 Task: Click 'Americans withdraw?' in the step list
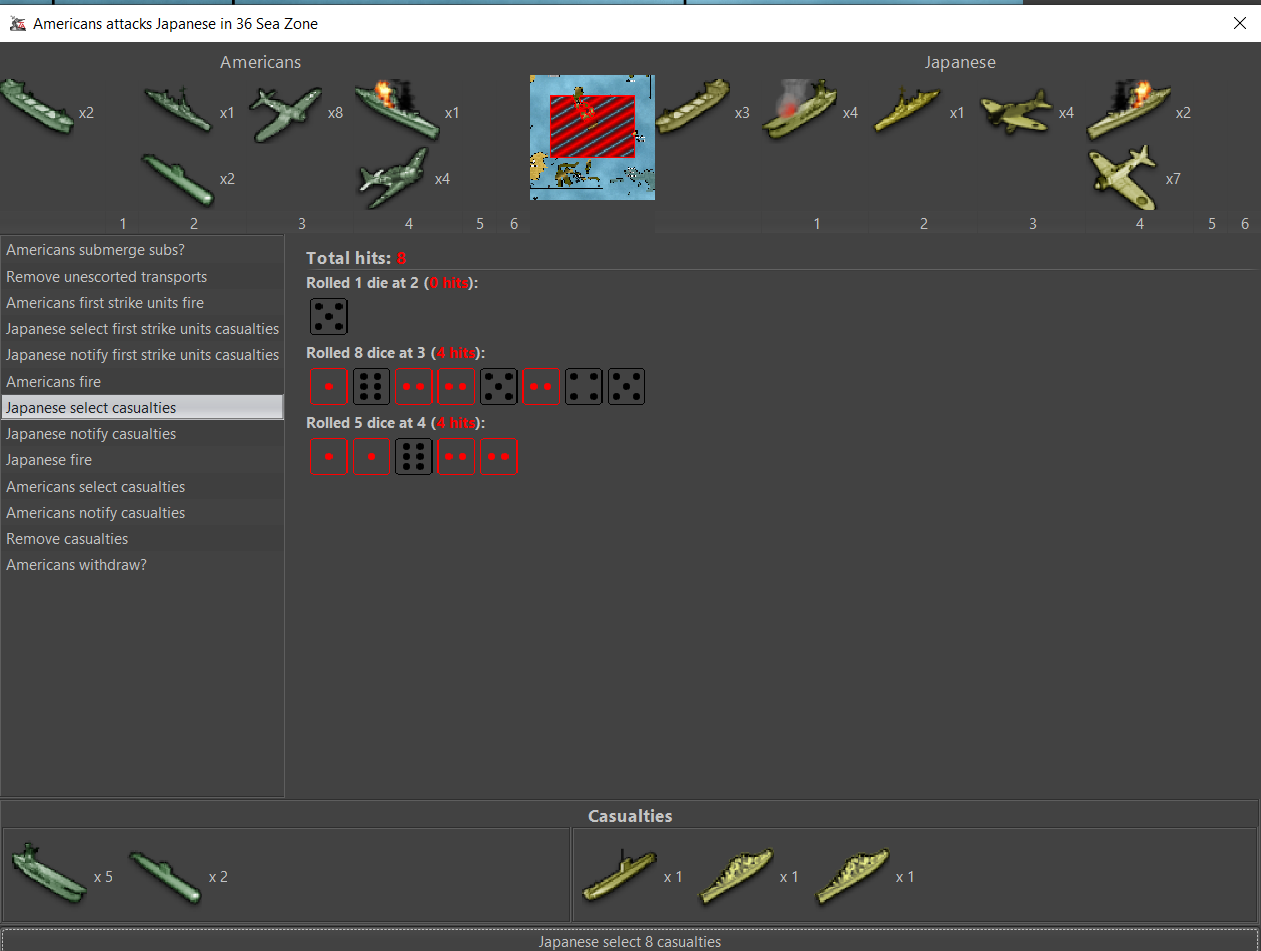(142, 565)
